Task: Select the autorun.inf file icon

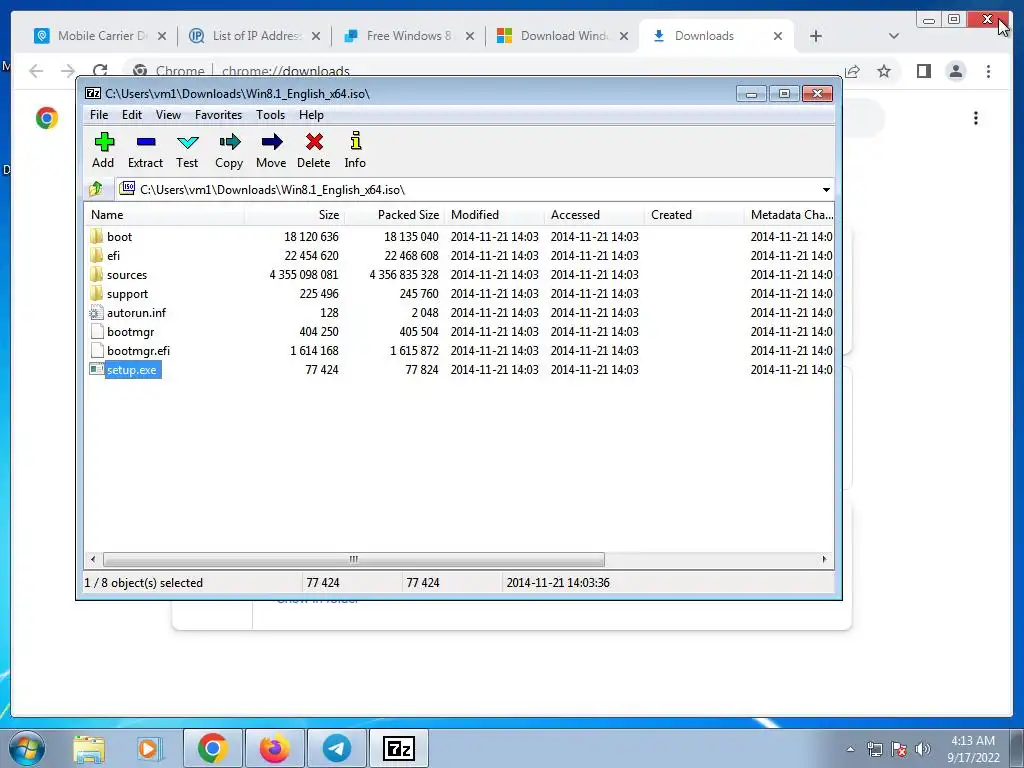Action: (x=97, y=312)
